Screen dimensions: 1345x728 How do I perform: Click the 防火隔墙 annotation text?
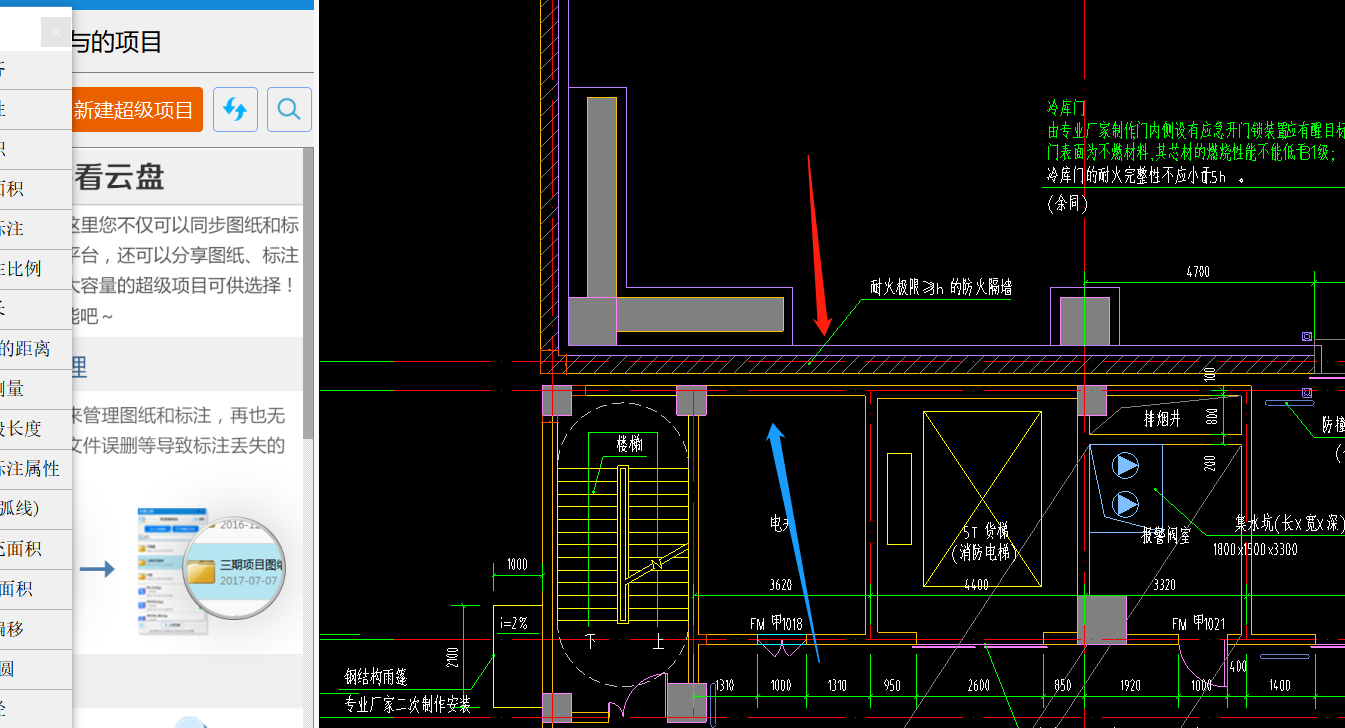pos(941,288)
